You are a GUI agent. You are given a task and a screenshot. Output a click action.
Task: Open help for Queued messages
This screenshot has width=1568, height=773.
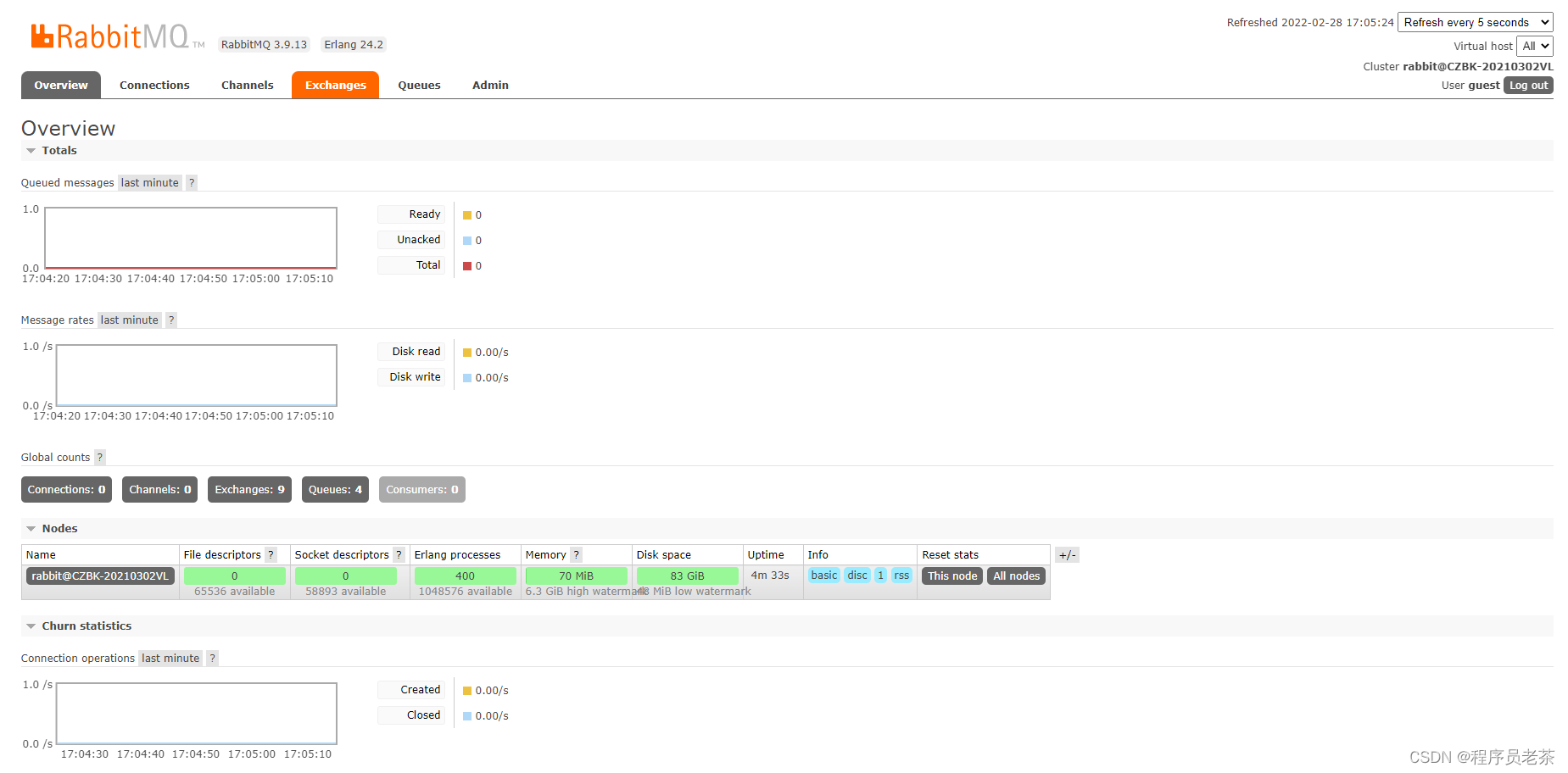[192, 182]
